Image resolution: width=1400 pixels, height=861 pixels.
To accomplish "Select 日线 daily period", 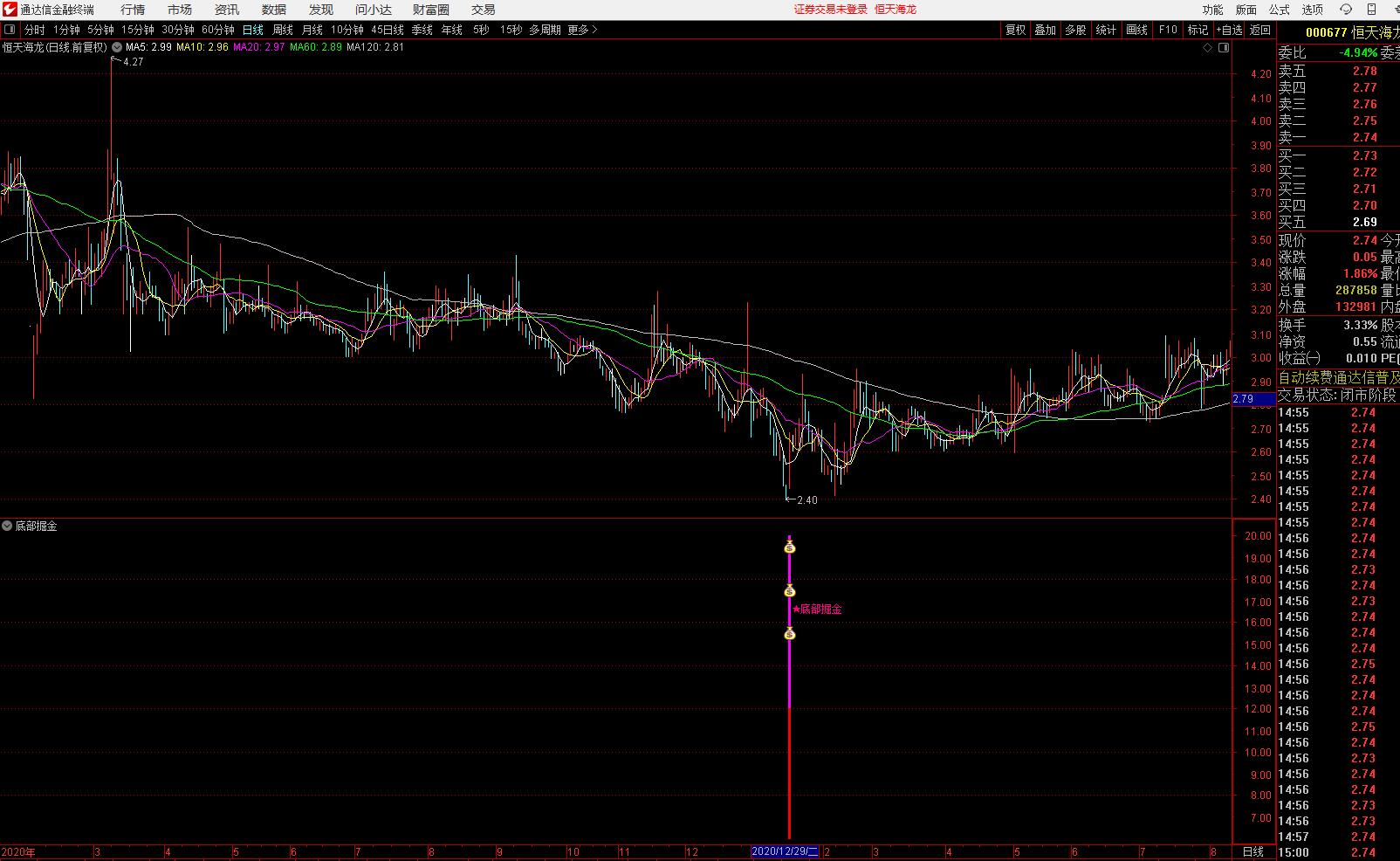I will [252, 30].
